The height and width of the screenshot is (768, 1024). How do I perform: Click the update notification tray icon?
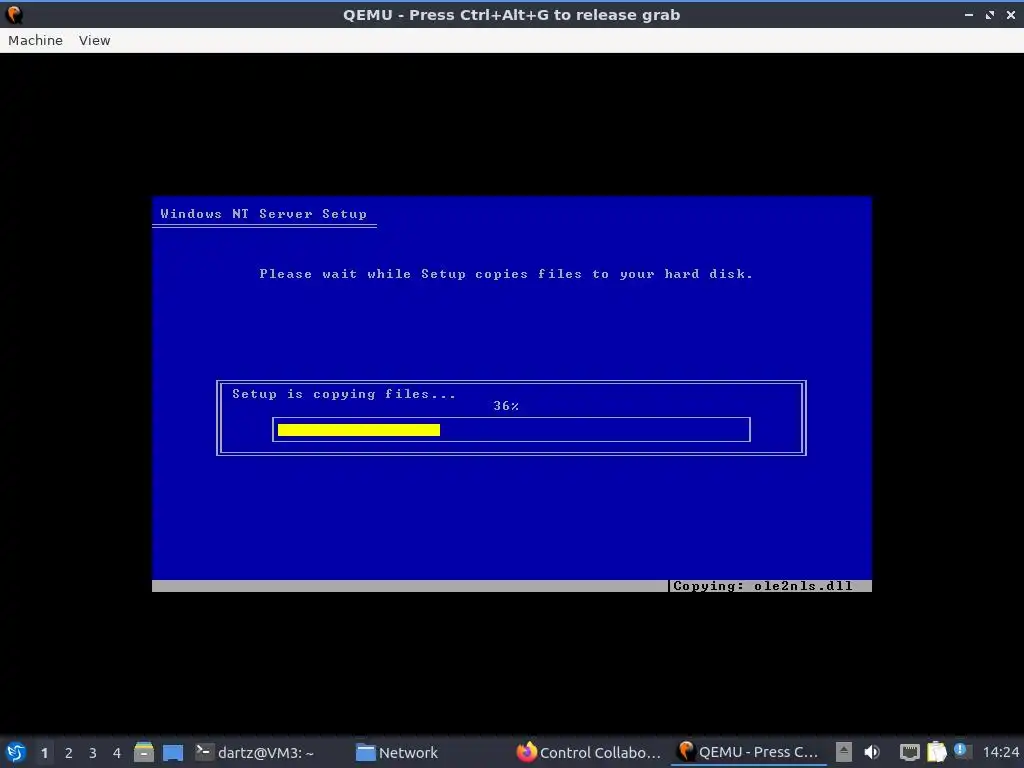click(961, 751)
